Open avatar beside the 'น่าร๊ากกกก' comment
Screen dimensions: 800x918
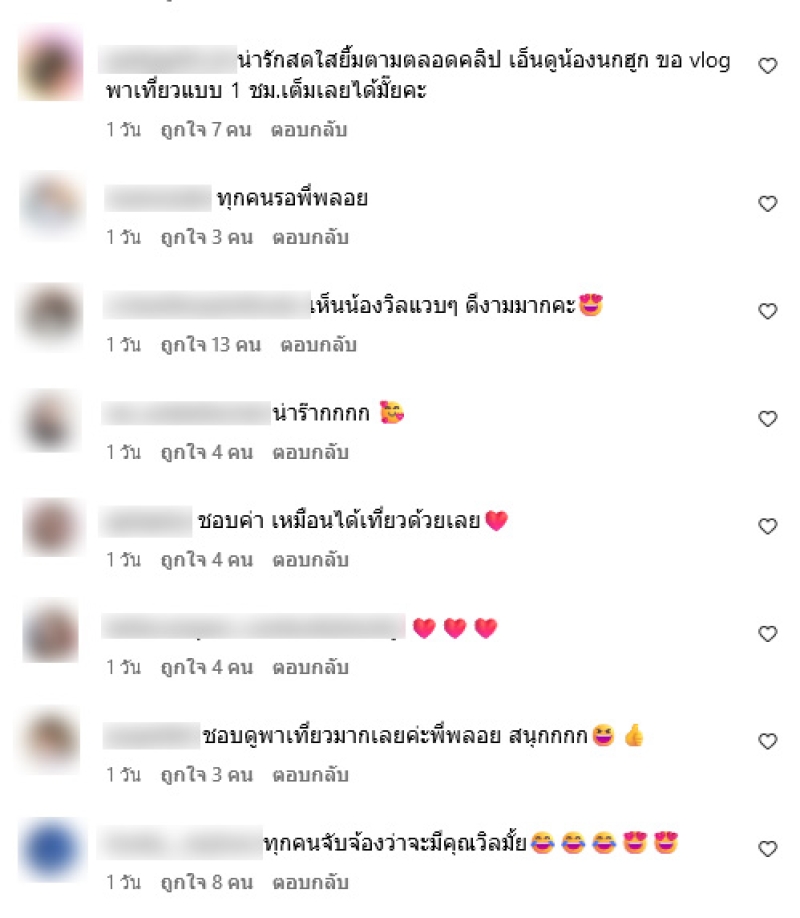coord(50,420)
